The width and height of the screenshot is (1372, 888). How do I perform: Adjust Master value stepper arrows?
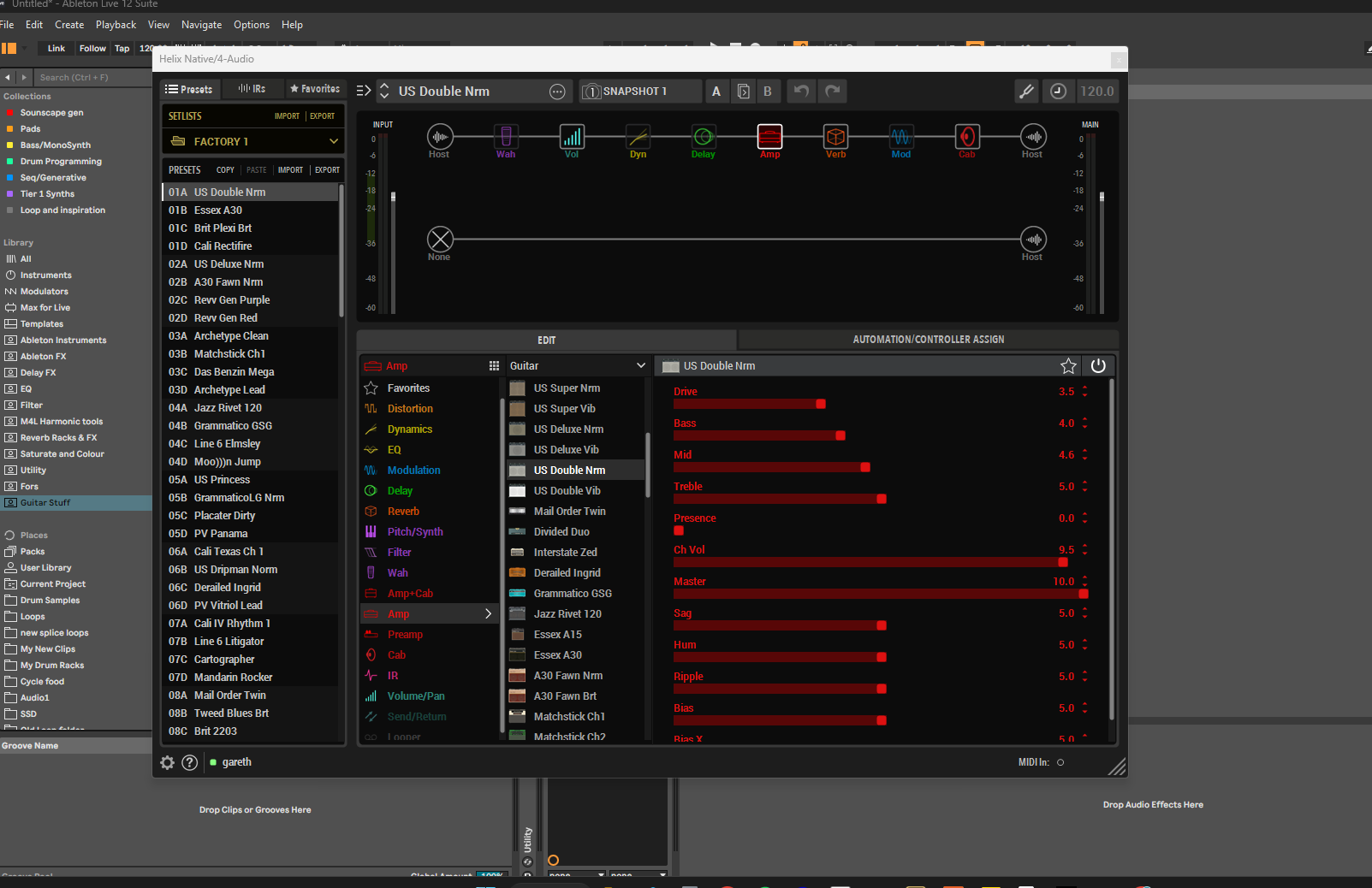1084,582
